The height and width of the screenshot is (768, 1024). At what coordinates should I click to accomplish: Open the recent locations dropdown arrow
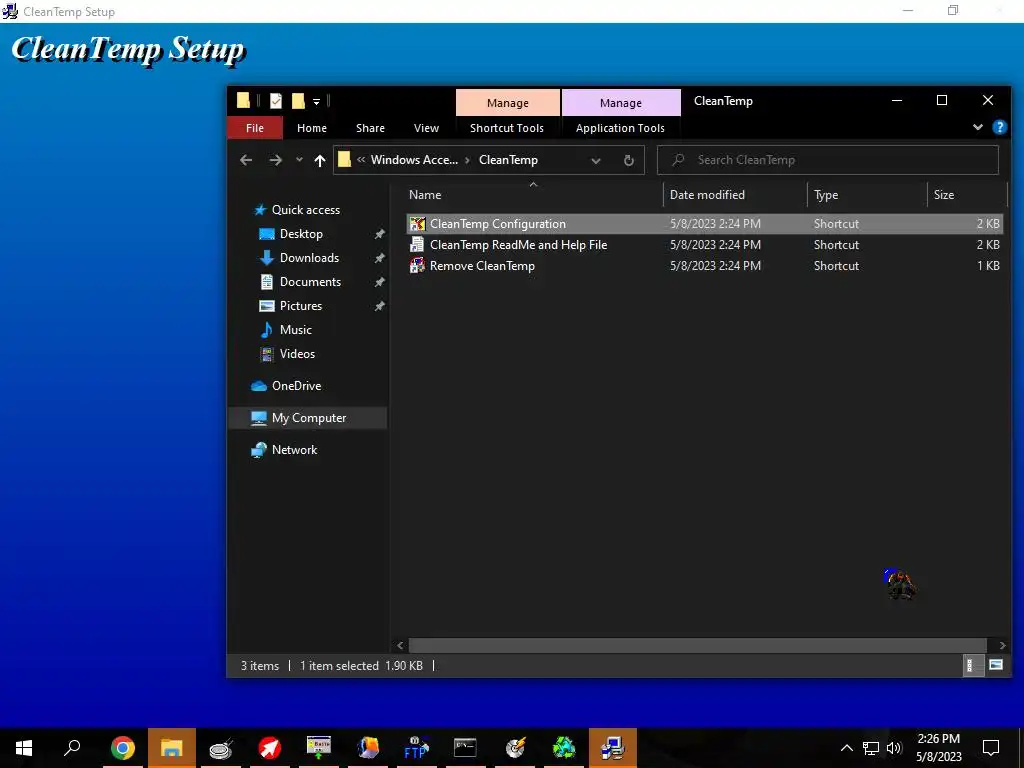299,160
